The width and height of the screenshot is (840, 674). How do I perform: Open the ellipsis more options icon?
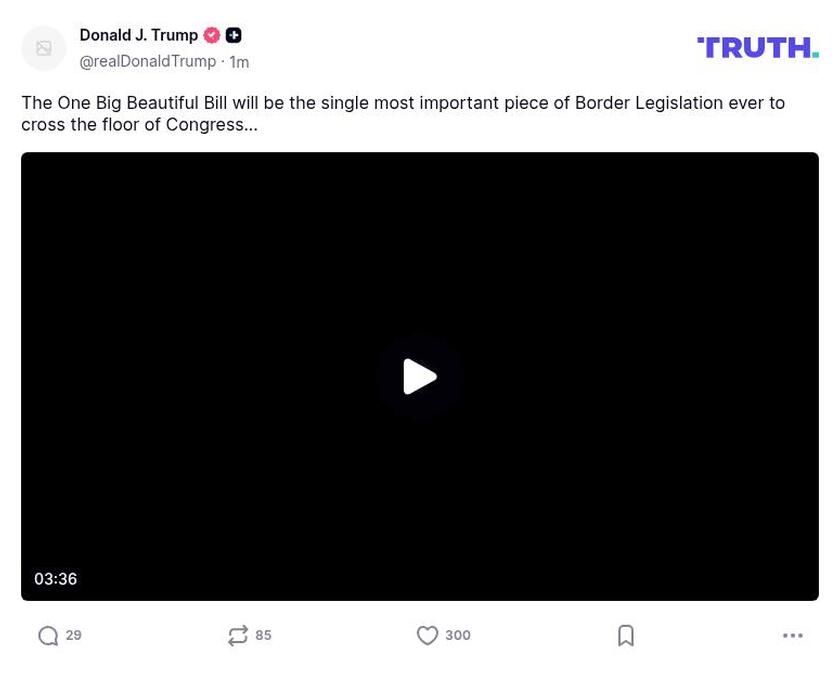[x=793, y=635]
